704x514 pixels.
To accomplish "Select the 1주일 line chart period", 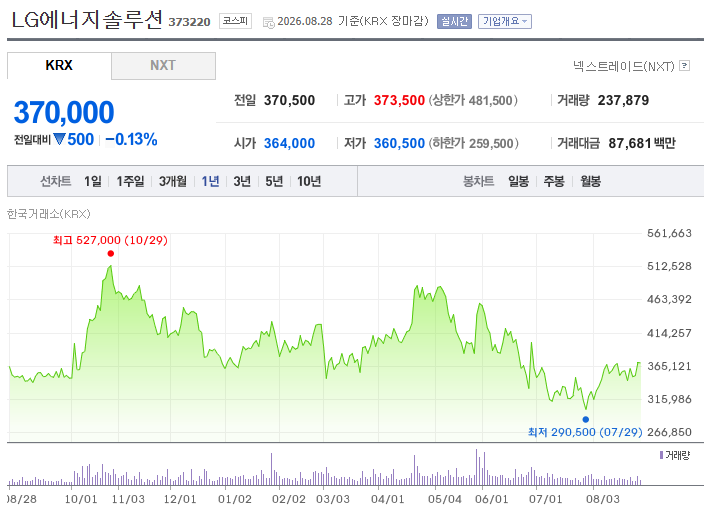I will click(130, 181).
